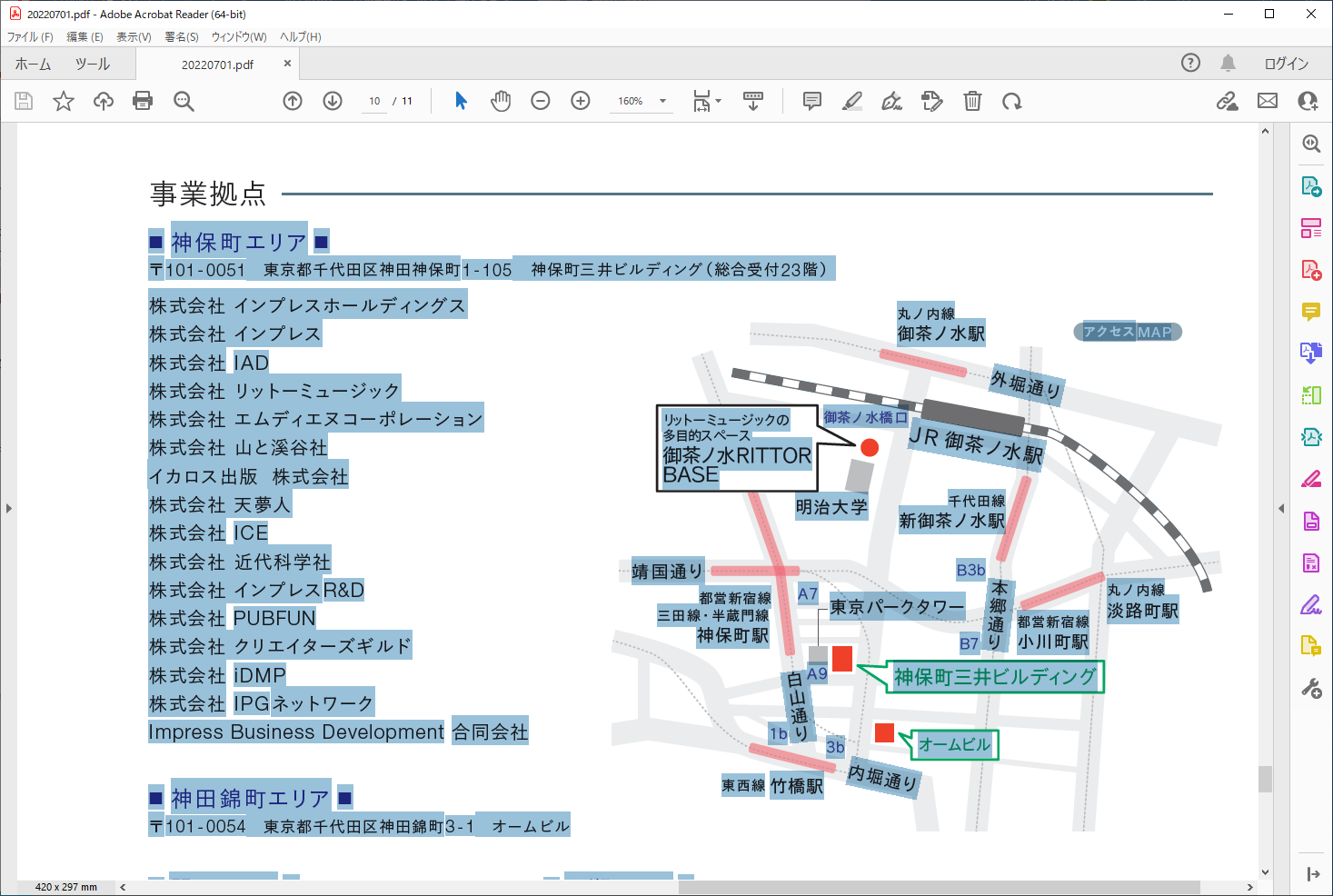The image size is (1333, 896).
Task: Select the 20220701.pdf document tab
Action: pyautogui.click(x=217, y=65)
